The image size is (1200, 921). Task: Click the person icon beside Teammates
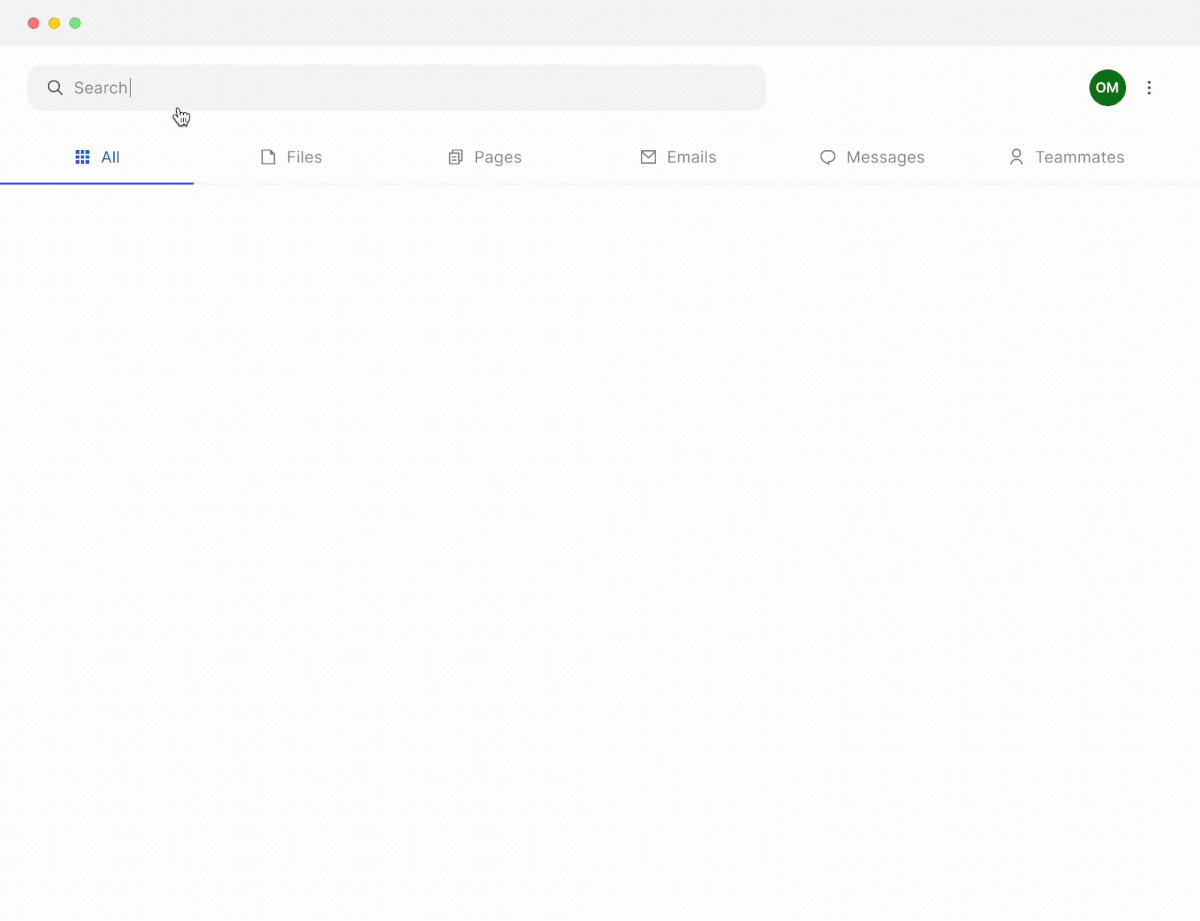coord(1016,157)
